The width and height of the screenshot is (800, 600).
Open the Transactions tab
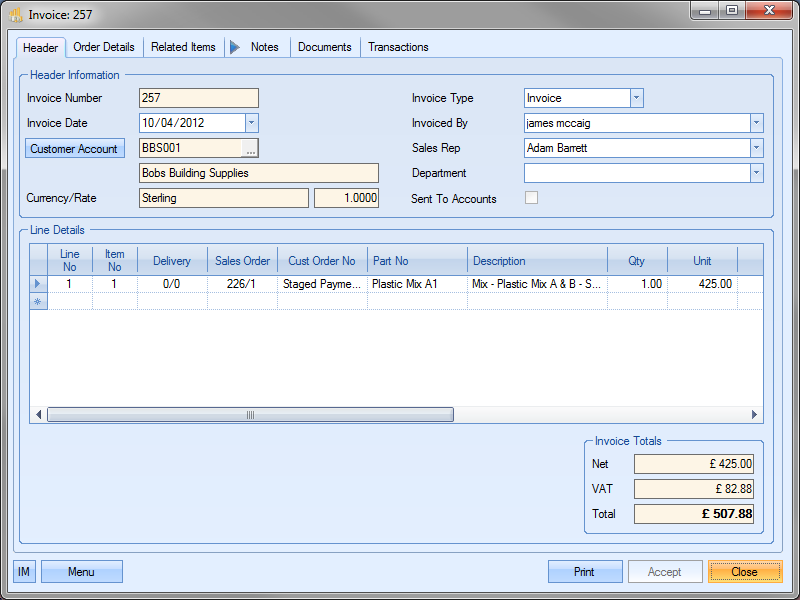tap(398, 47)
